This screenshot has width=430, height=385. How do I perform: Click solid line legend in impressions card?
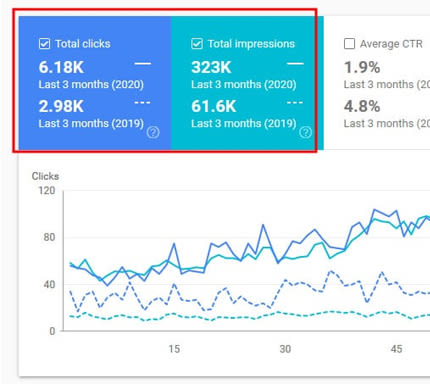(x=295, y=63)
